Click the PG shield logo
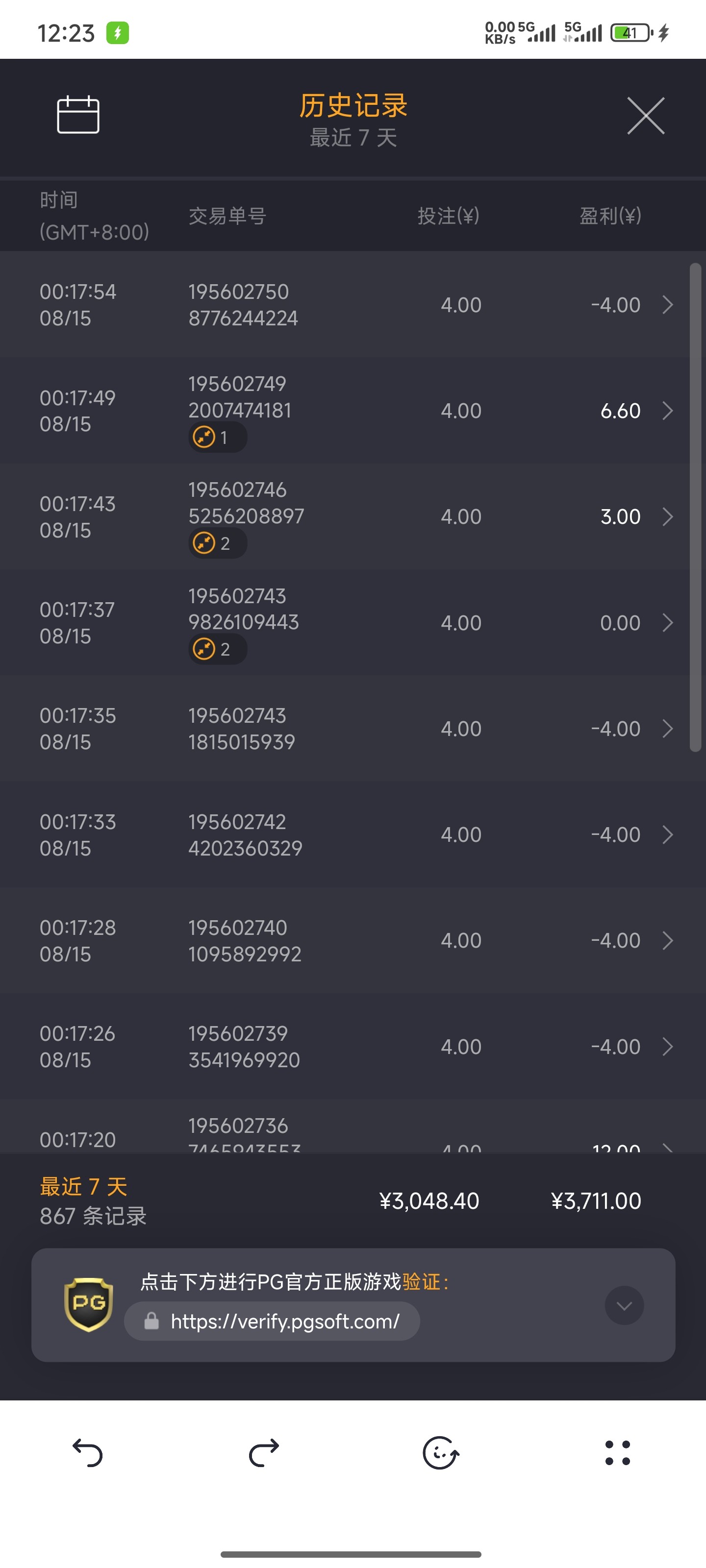The height and width of the screenshot is (1568, 706). coord(89,1304)
